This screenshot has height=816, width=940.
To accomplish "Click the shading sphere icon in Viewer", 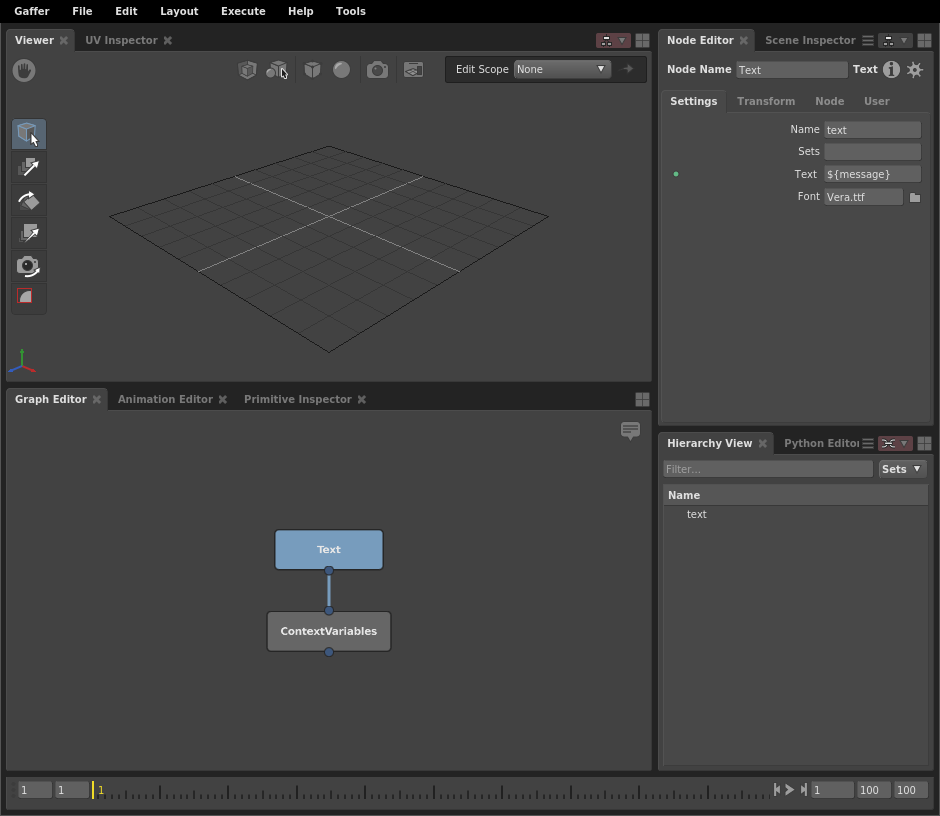I will [x=342, y=70].
